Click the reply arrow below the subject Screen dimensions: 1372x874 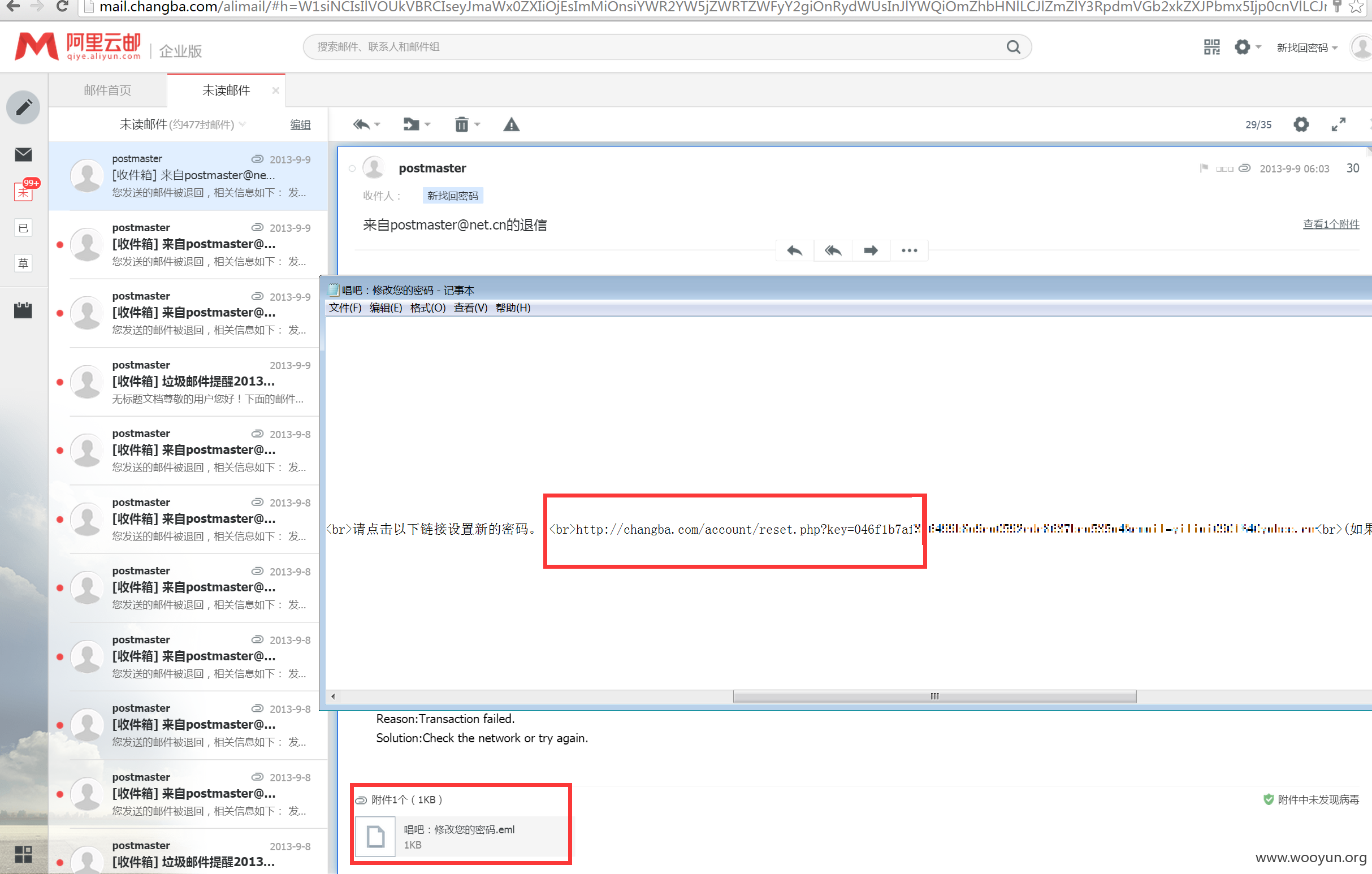click(795, 250)
